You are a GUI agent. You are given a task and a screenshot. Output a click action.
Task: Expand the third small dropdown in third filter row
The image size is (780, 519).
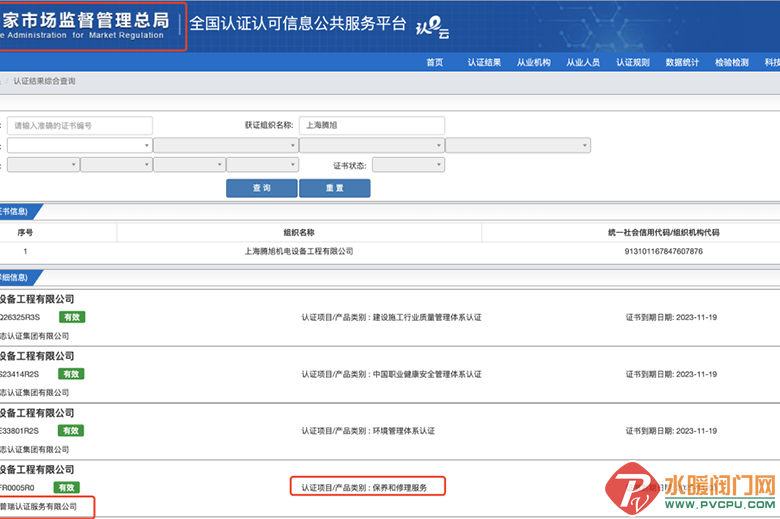point(189,165)
